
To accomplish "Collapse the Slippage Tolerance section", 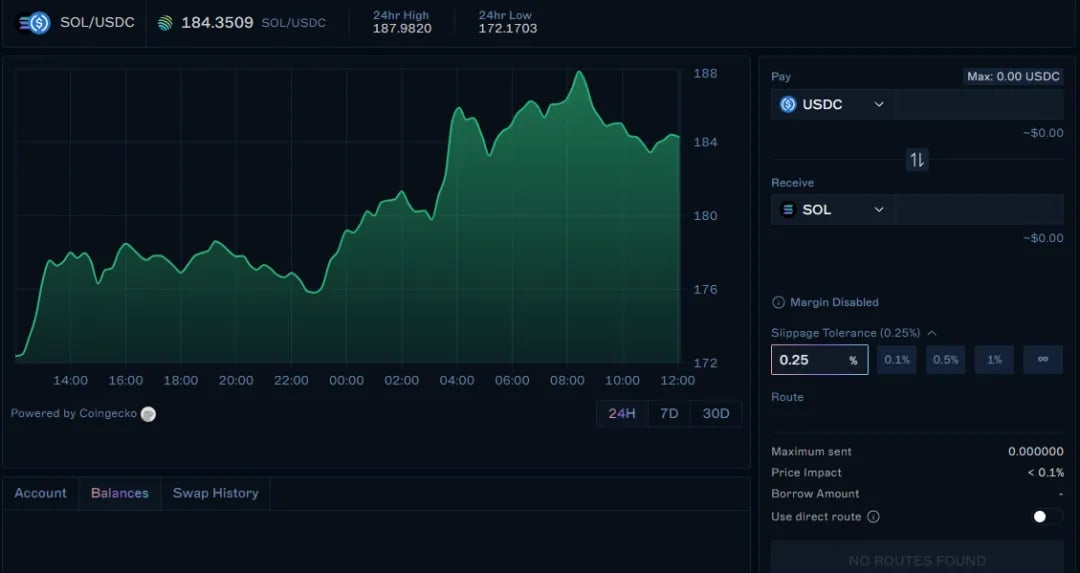I will [932, 333].
